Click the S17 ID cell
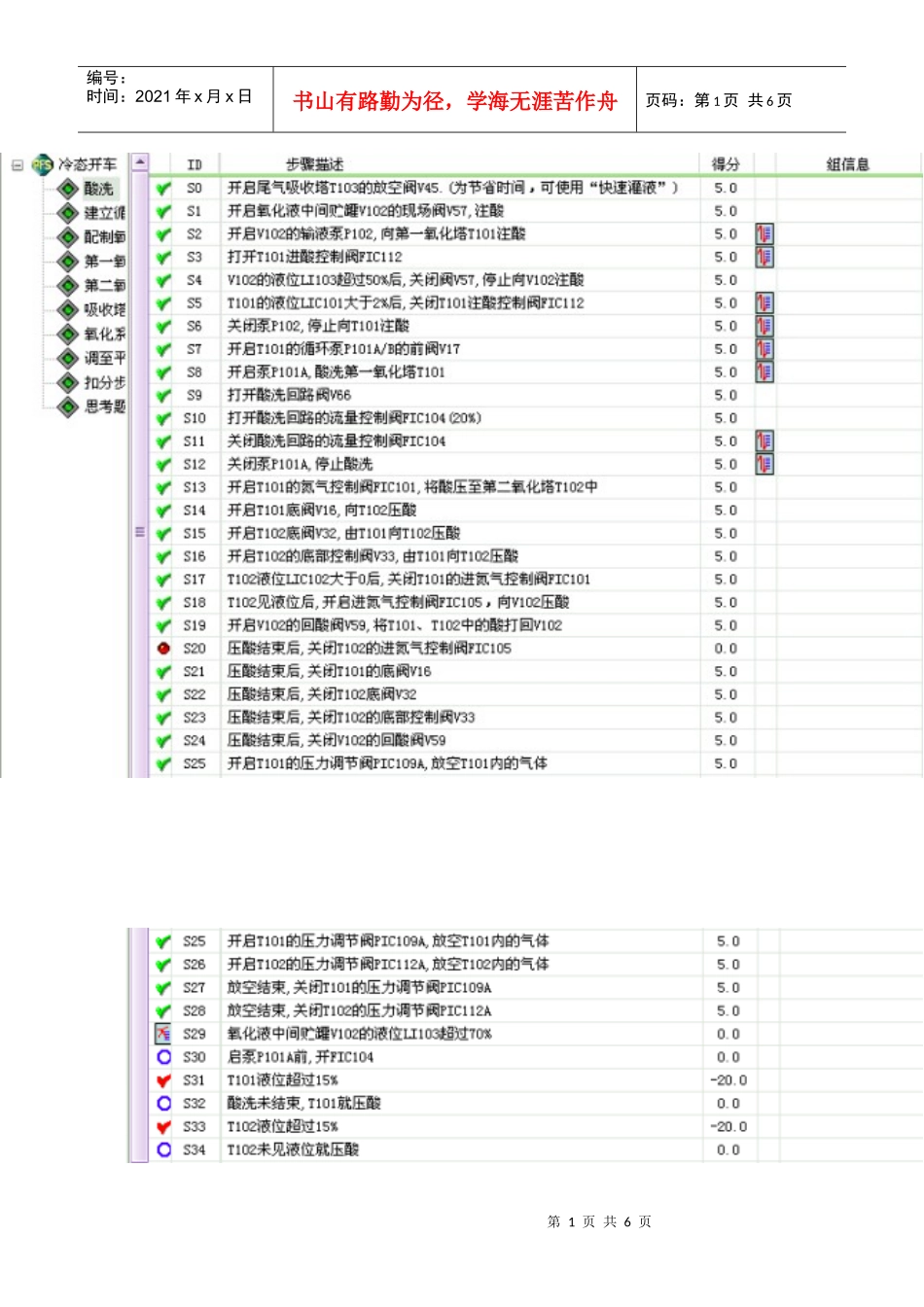The image size is (924, 1307). (x=195, y=580)
